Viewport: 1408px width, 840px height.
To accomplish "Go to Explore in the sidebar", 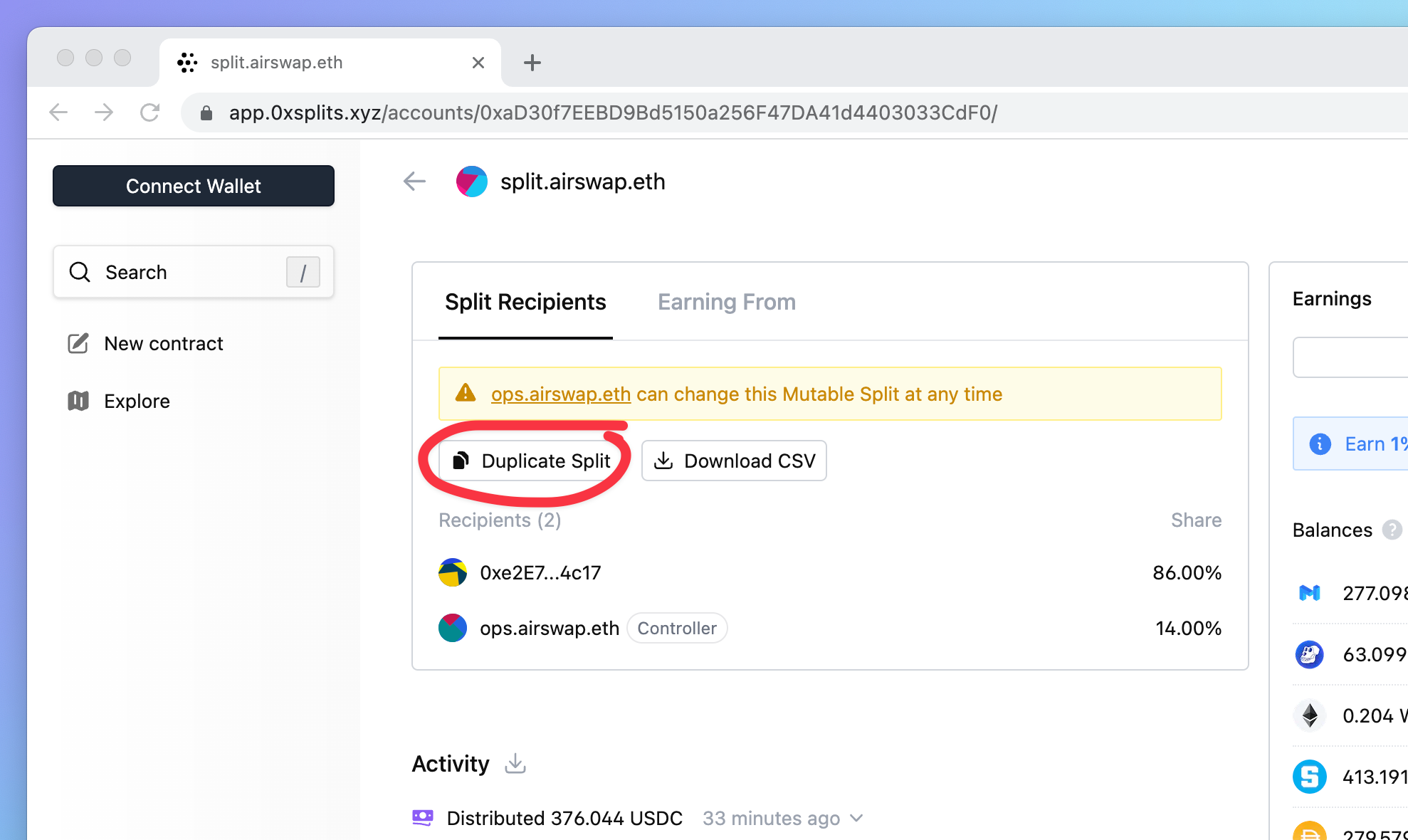I will tap(137, 401).
